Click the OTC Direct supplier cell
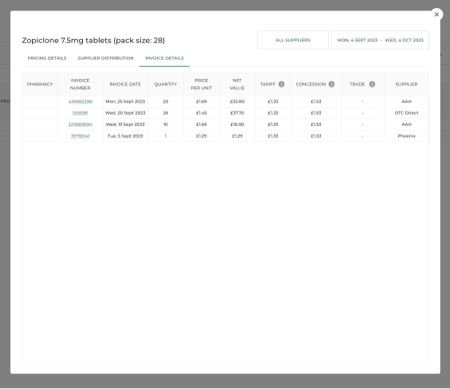450x389 pixels. pyautogui.click(x=406, y=113)
